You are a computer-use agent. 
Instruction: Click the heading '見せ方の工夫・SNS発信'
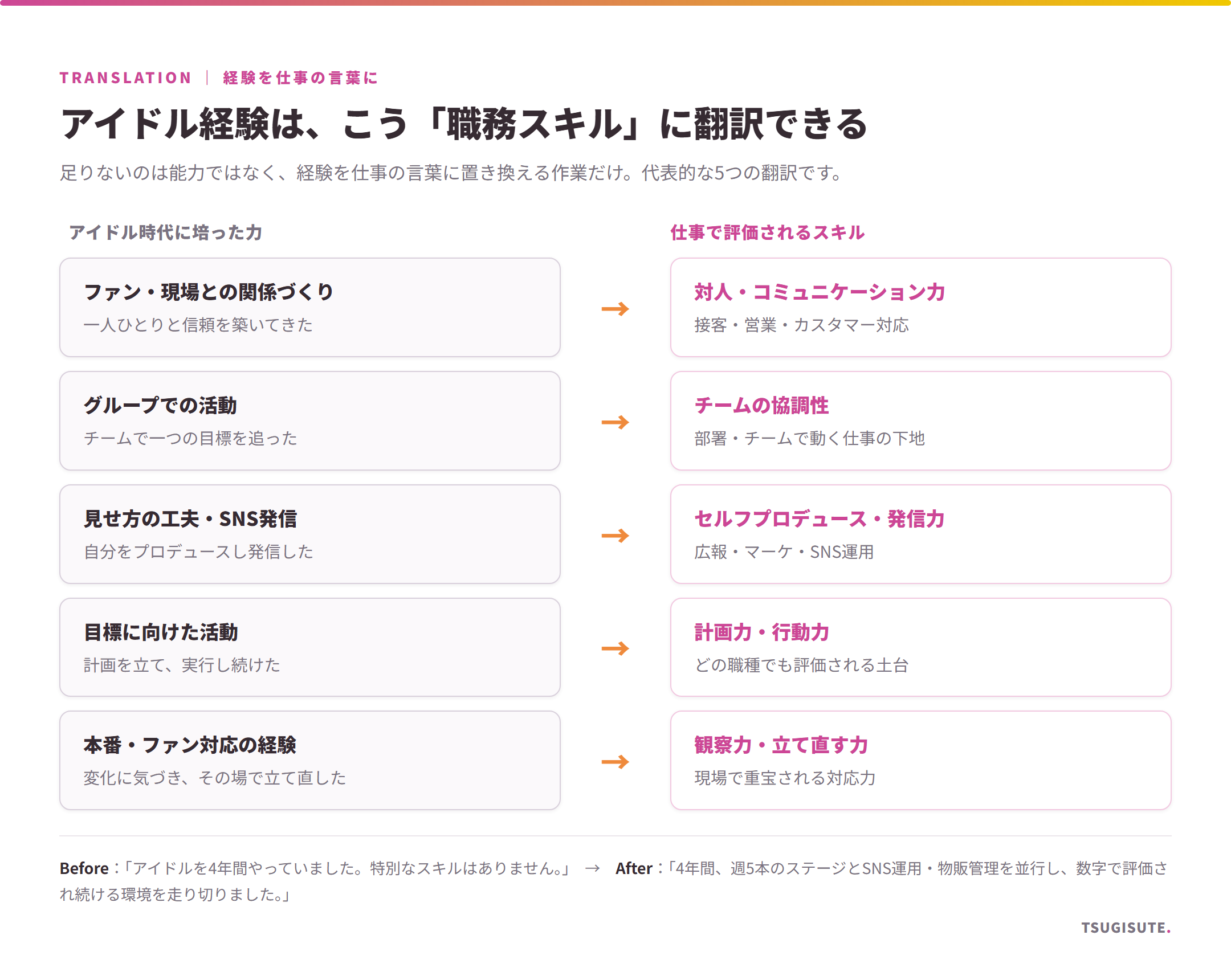[190, 519]
